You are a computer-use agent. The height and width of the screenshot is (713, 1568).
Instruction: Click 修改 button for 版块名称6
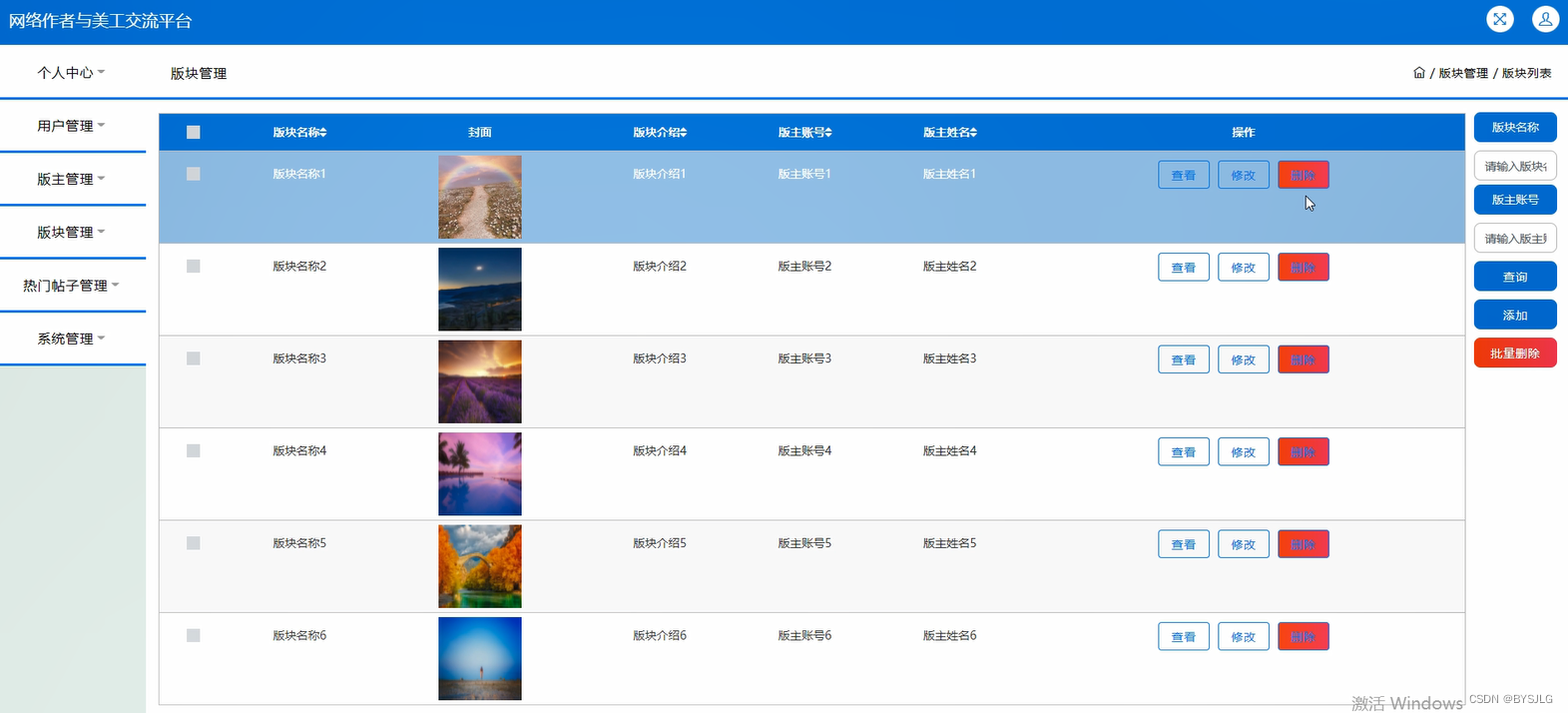[x=1244, y=637]
